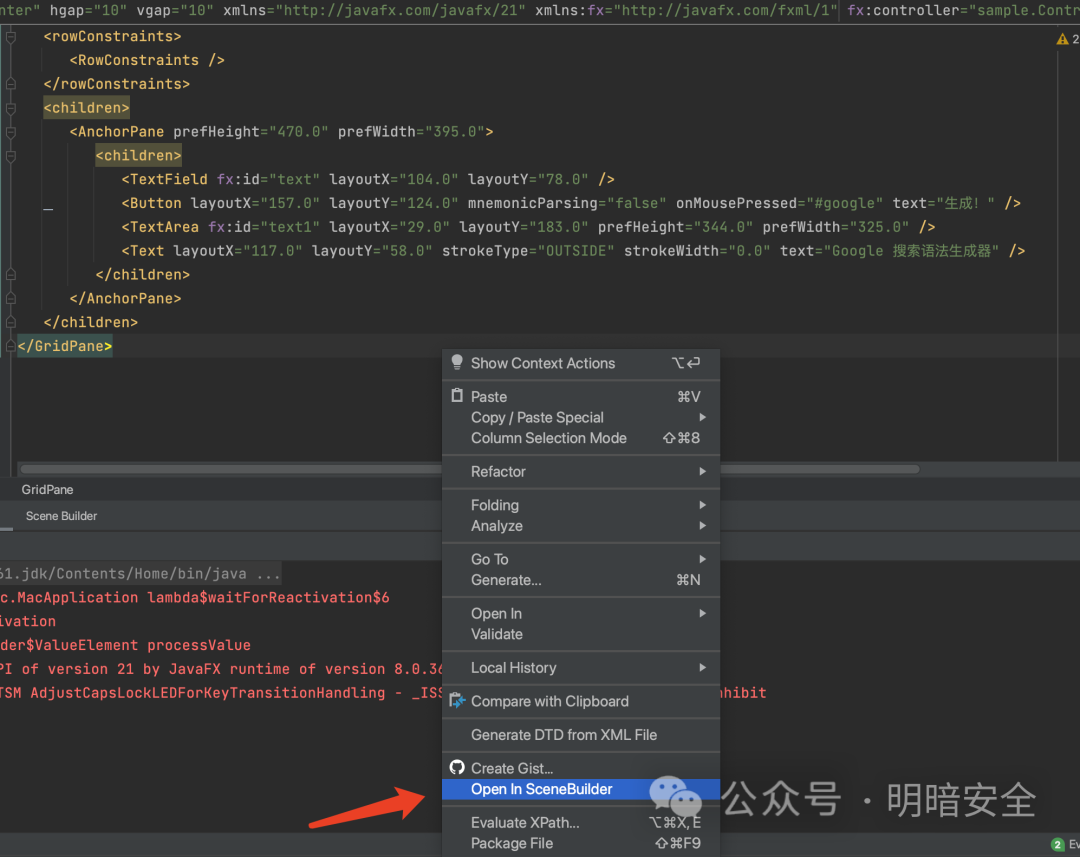Click the Compare with Clipboard icon

pyautogui.click(x=457, y=701)
